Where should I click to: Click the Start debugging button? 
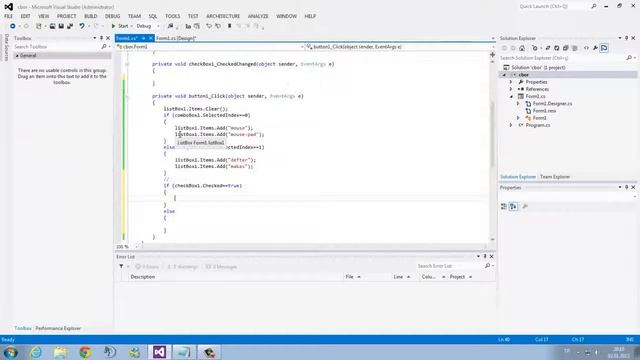click(120, 26)
